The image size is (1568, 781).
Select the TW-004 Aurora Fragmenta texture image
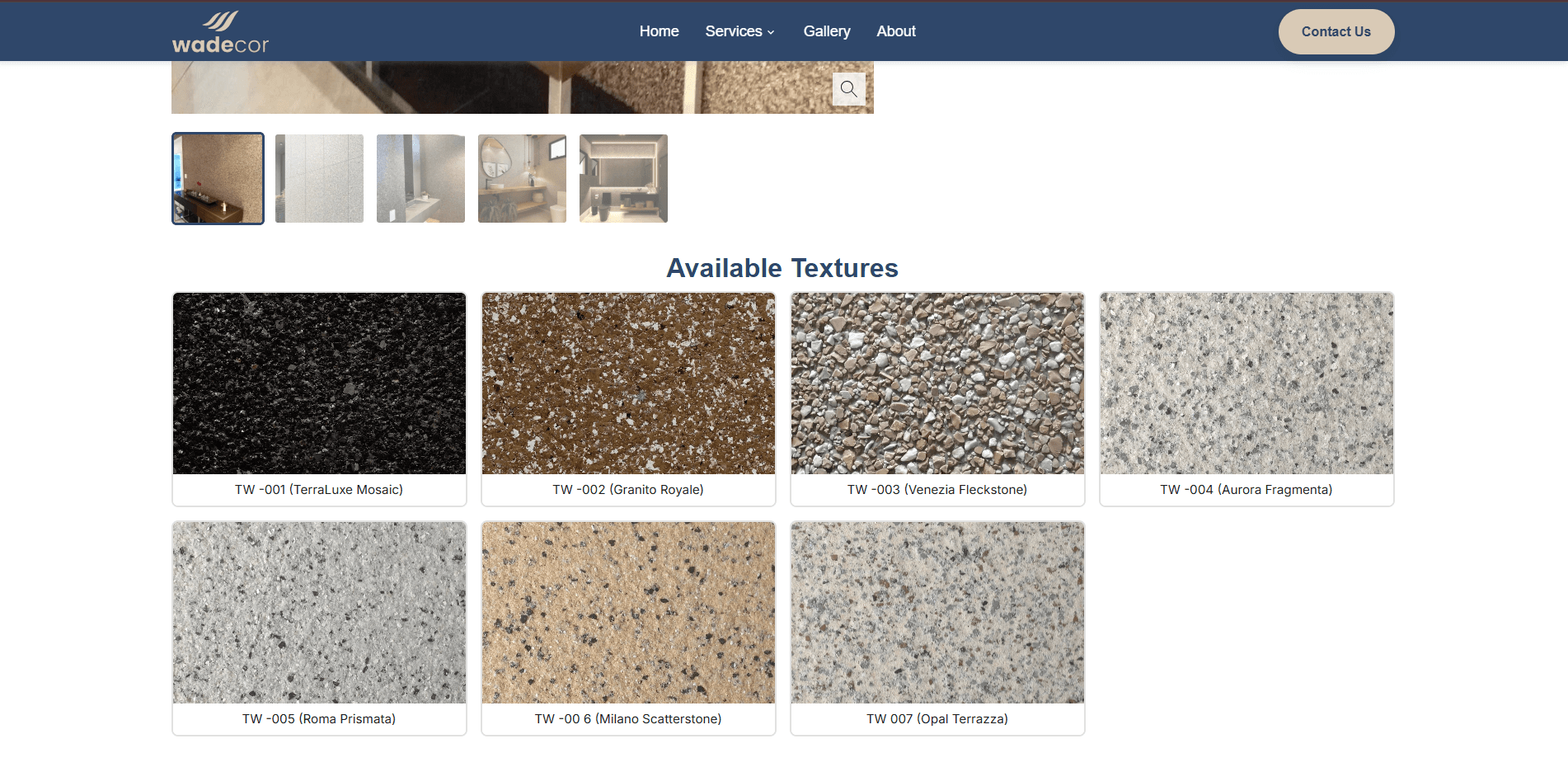point(1246,383)
